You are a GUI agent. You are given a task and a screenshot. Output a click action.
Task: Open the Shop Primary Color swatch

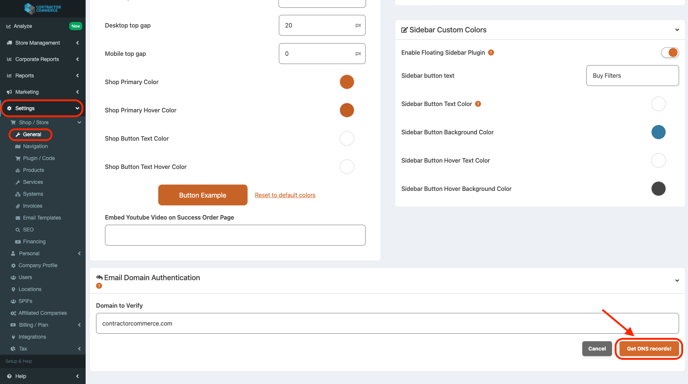click(x=347, y=82)
